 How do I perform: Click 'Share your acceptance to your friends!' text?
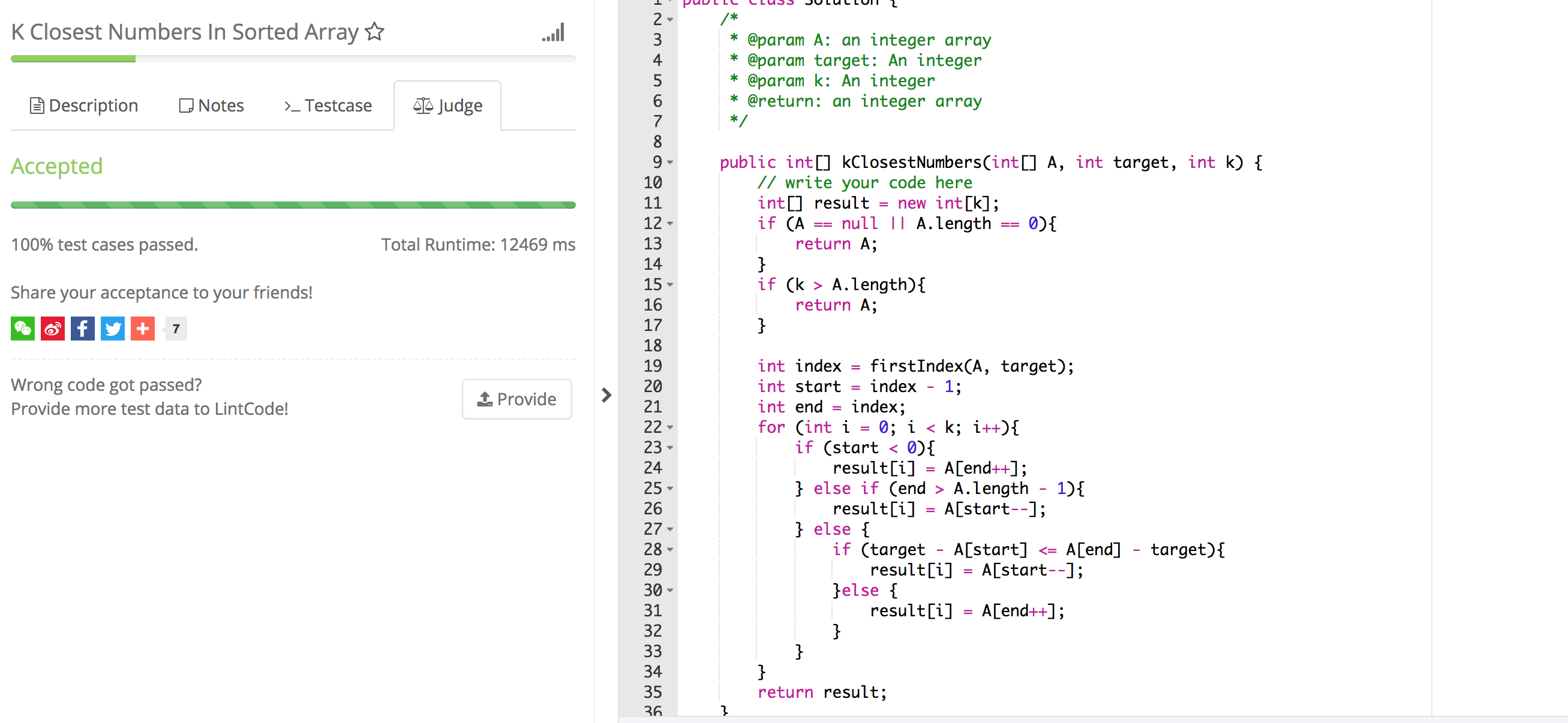161,293
